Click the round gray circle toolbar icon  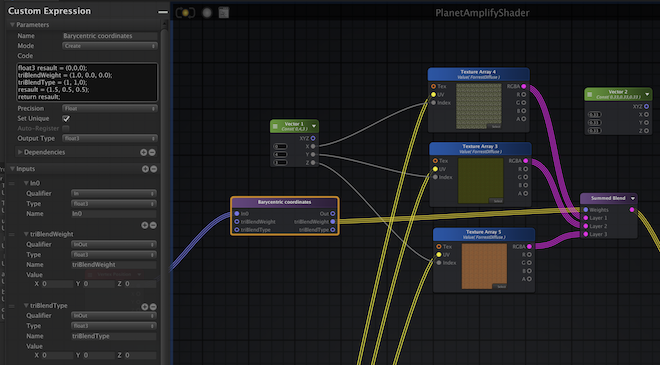point(207,13)
